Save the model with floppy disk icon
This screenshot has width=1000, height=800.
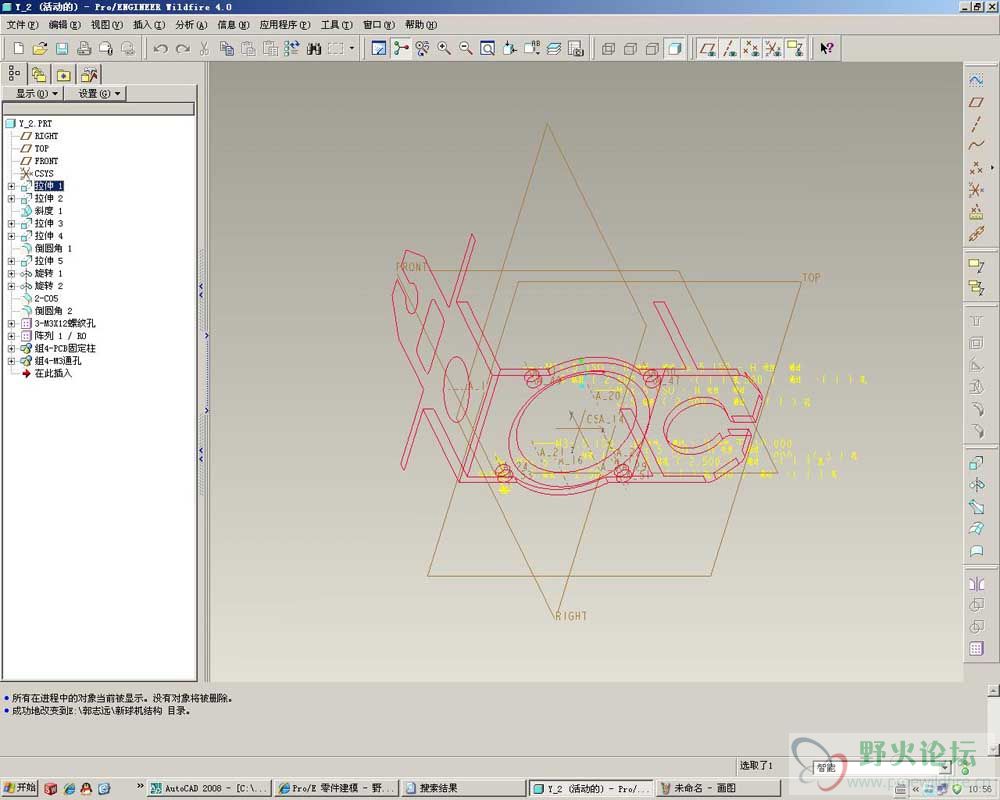pos(62,48)
